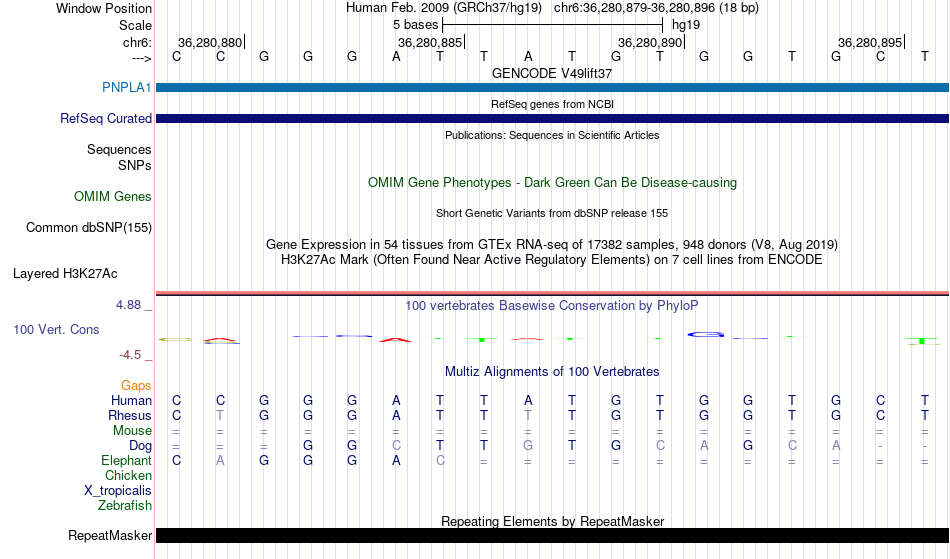The image size is (950, 559).
Task: Click the Window Position label
Action: (x=104, y=8)
